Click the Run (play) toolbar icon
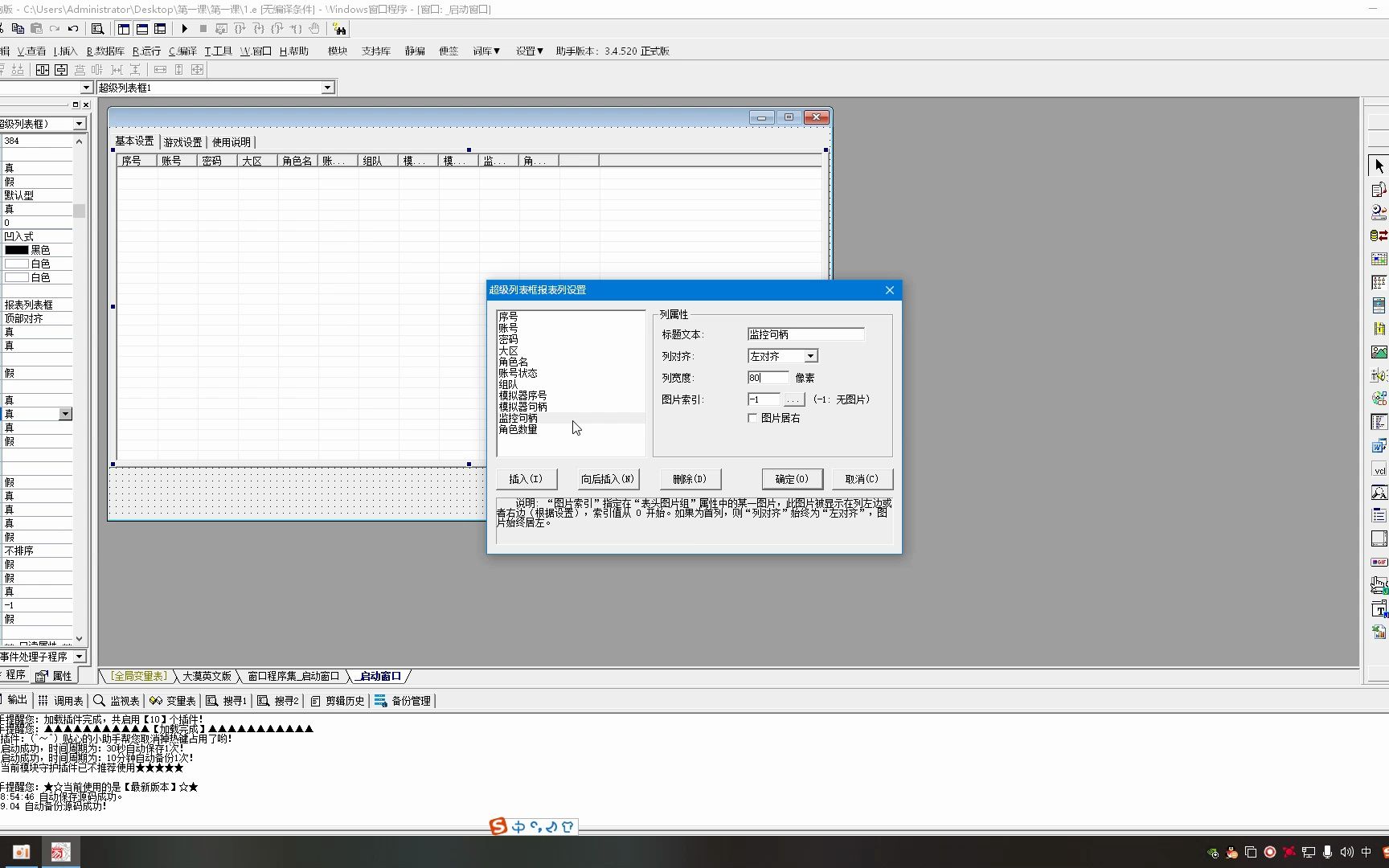Screen dimensions: 1389x868 185,29
